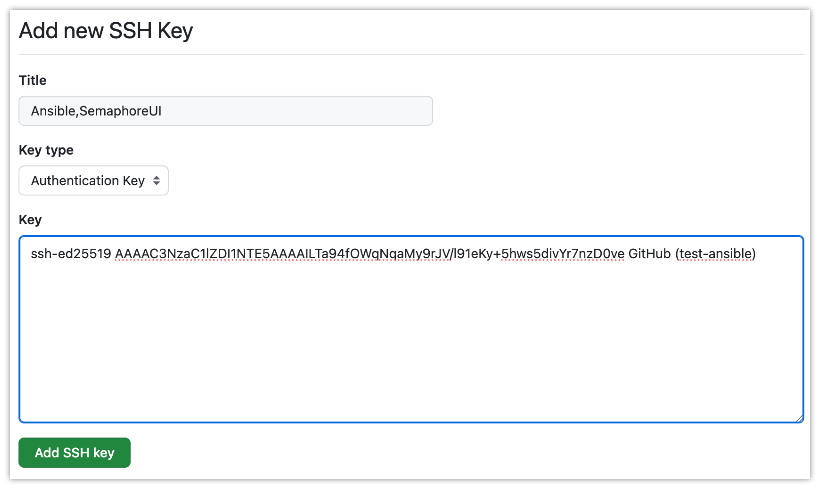Click the misspelled word test-ansible in key

(717, 254)
